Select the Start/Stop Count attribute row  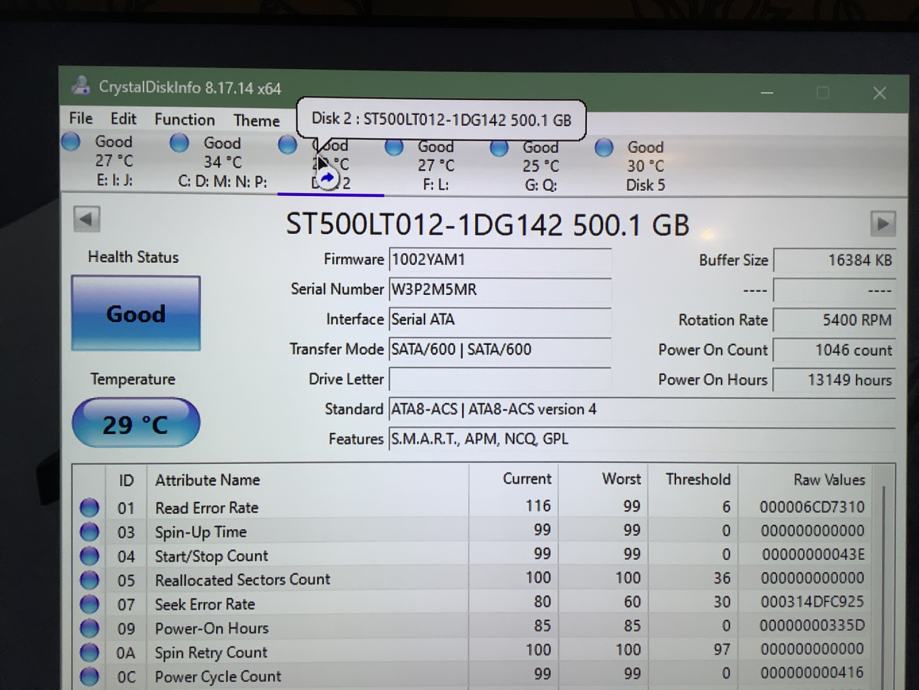tap(472, 555)
